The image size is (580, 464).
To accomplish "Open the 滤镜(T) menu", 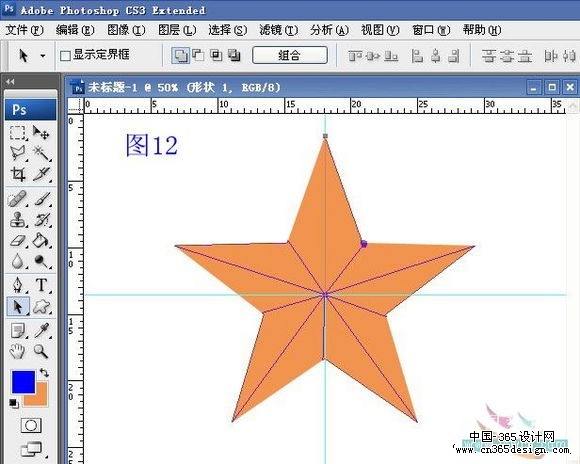I will 278,30.
